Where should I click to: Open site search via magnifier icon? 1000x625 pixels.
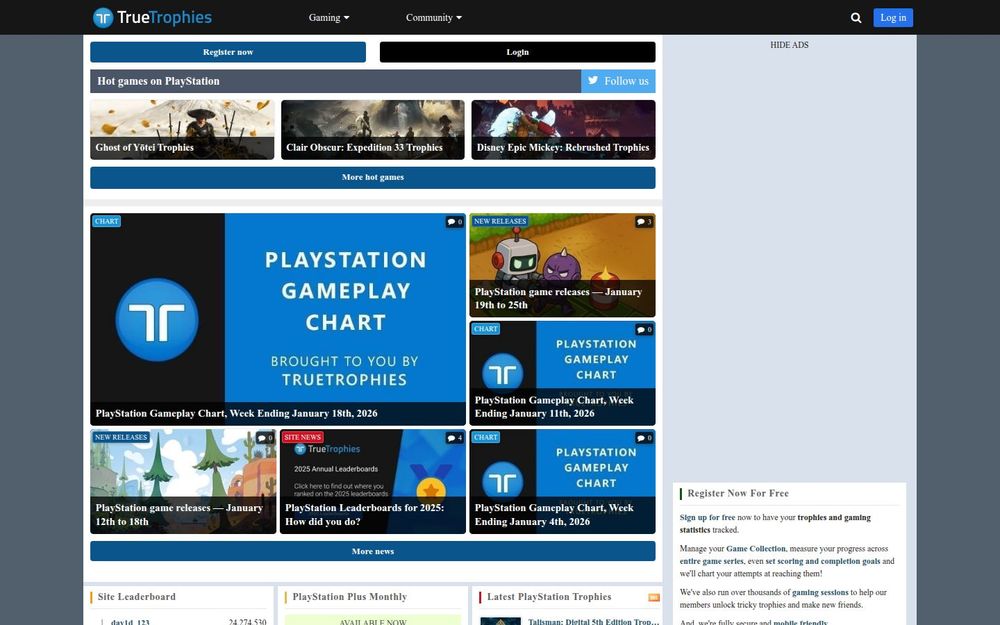856,18
